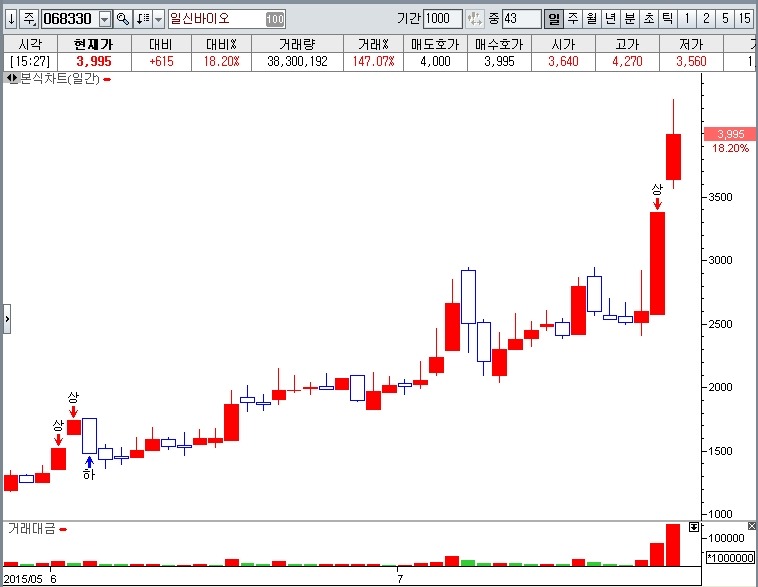This screenshot has width=758, height=587.
Task: Click the red dash marker after 거래대금
Action: (x=63, y=530)
